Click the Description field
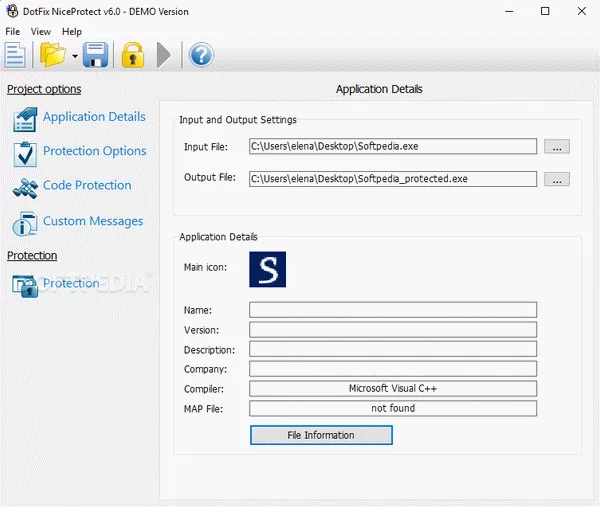 393,349
